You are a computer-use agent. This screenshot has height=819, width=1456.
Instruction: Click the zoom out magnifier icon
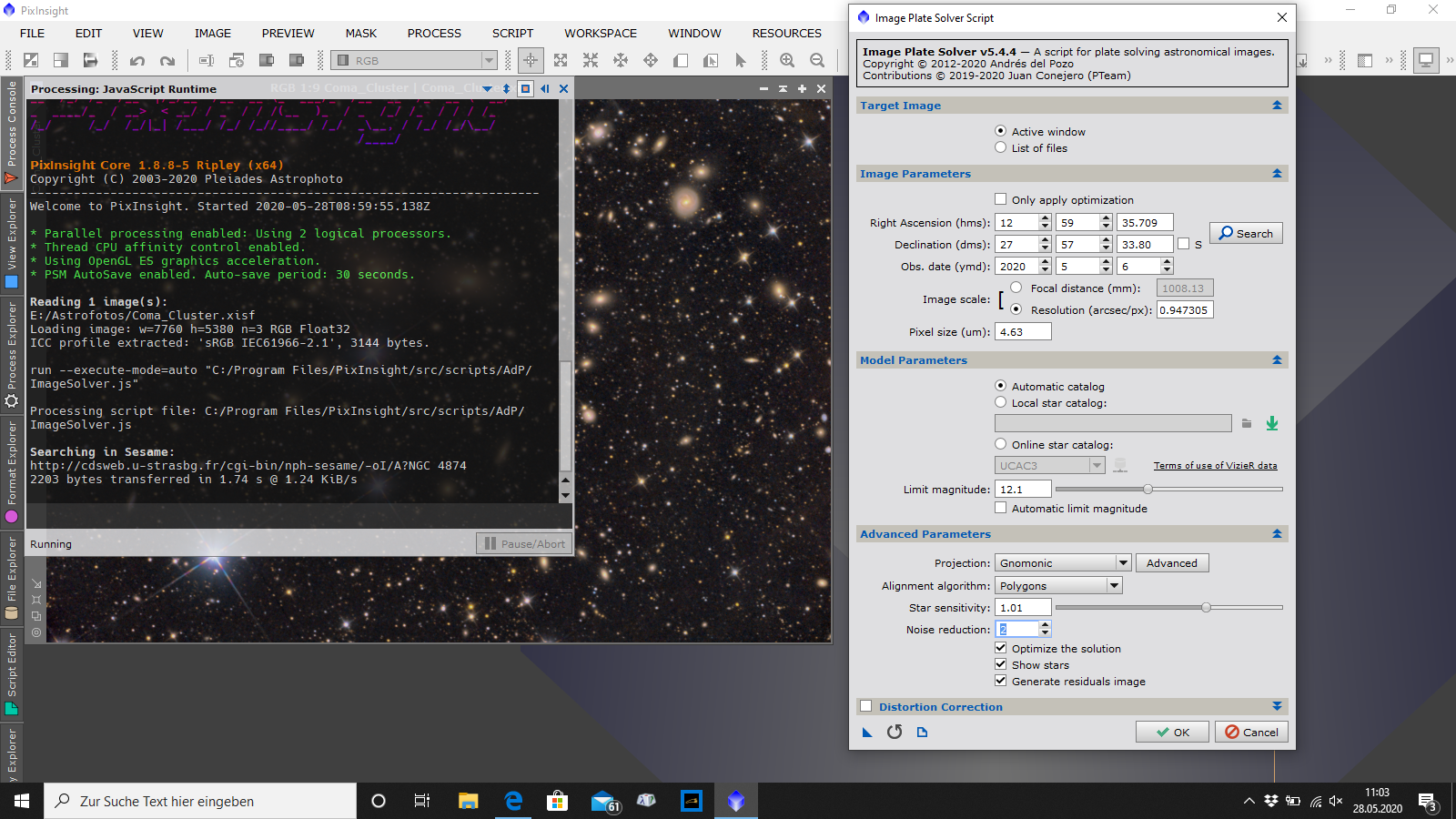point(817,61)
